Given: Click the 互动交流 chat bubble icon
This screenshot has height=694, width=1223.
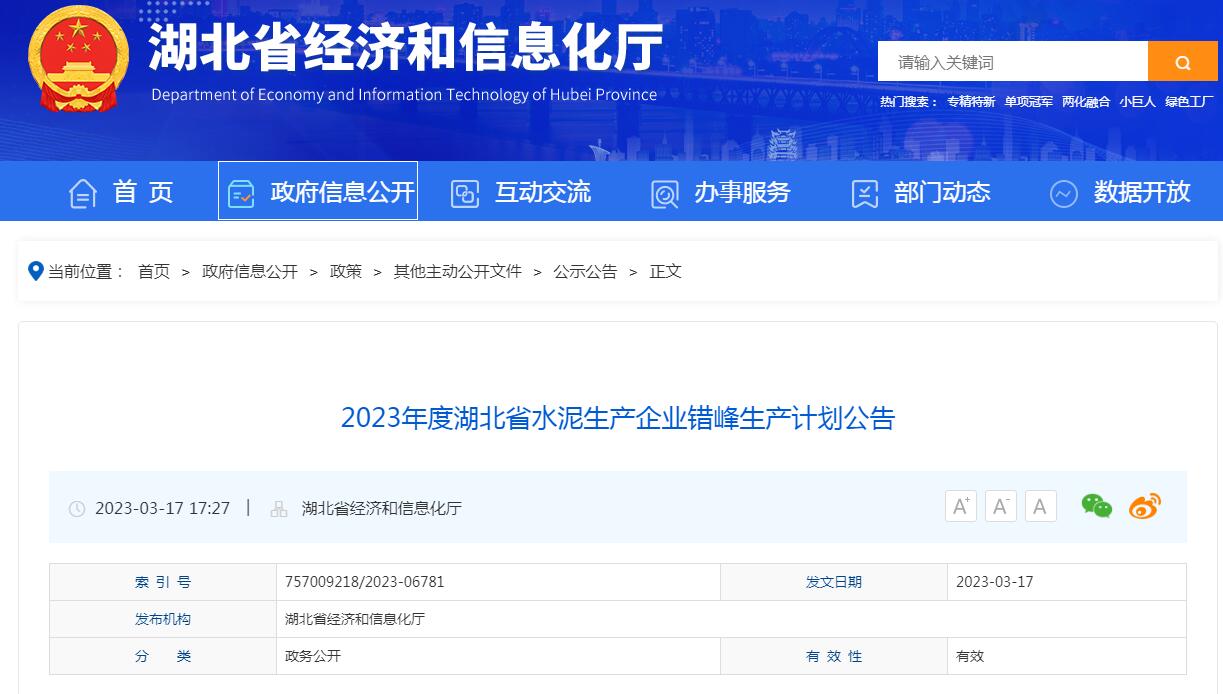Looking at the screenshot, I should [464, 192].
